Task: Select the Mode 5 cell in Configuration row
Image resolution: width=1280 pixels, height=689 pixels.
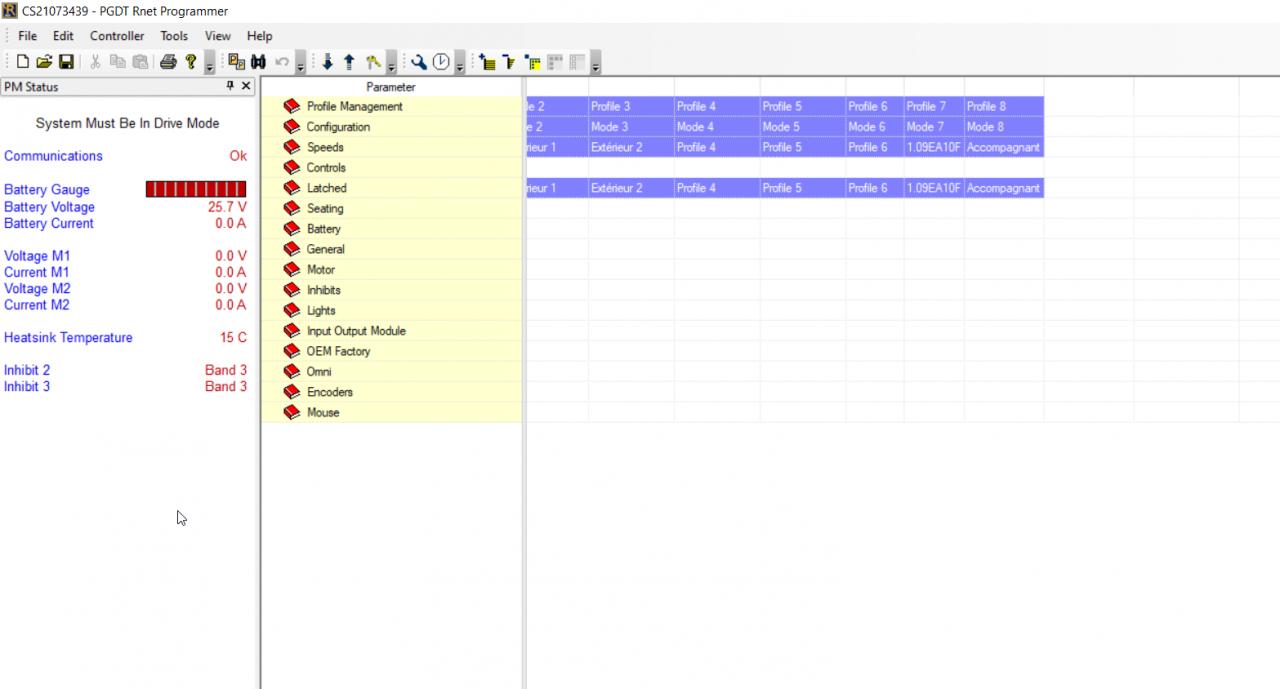Action: tap(803, 127)
